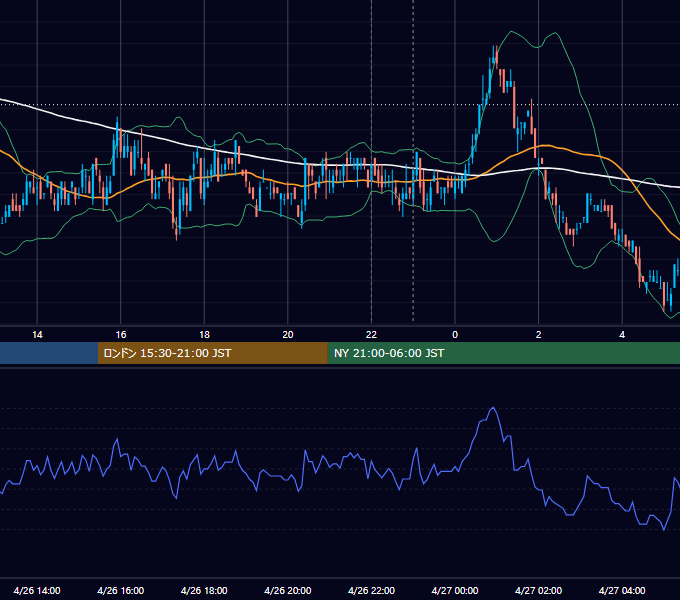Click the 4/26 14:00 date label

click(37, 590)
